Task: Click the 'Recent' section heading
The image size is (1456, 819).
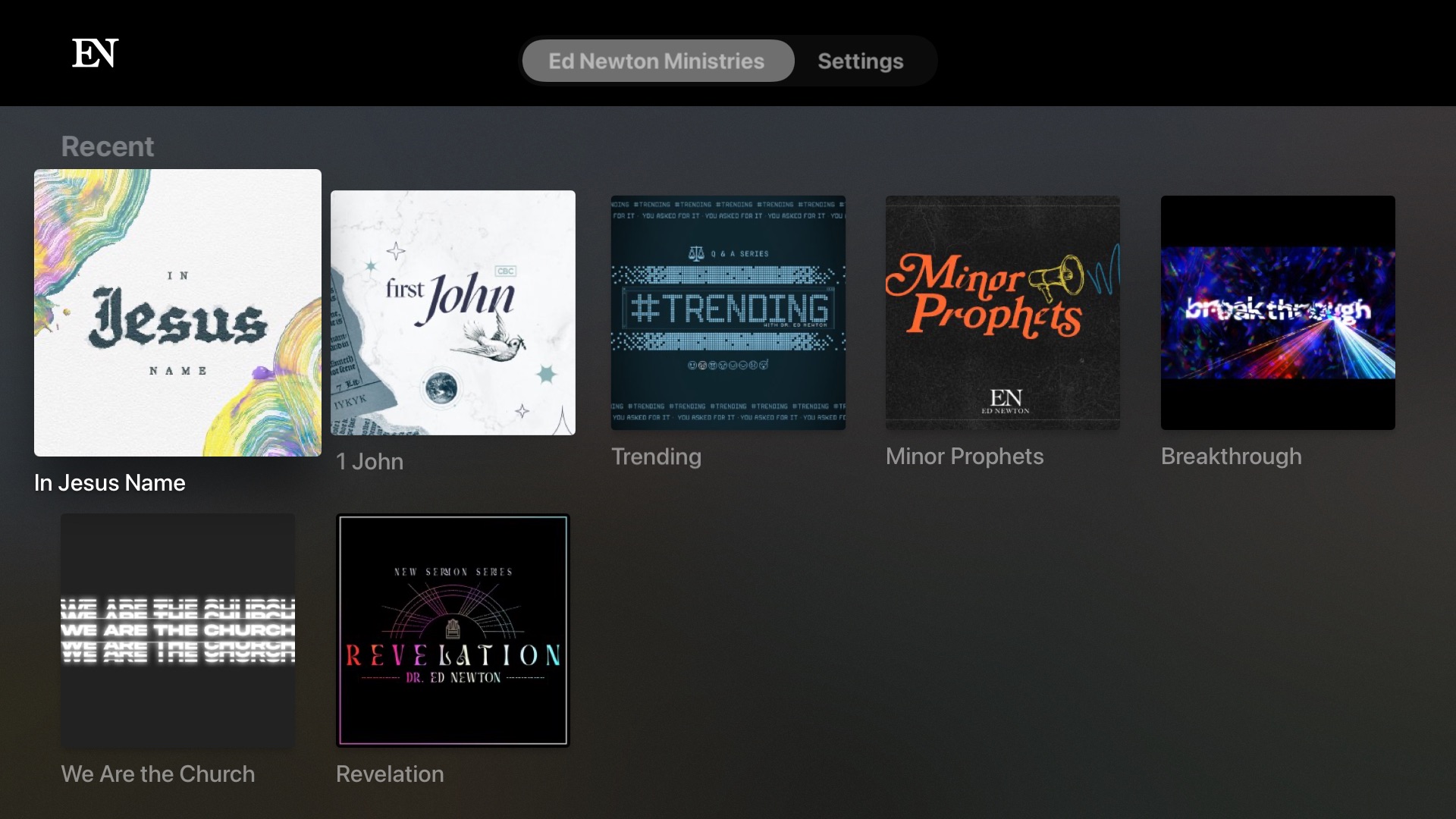Action: [x=108, y=146]
